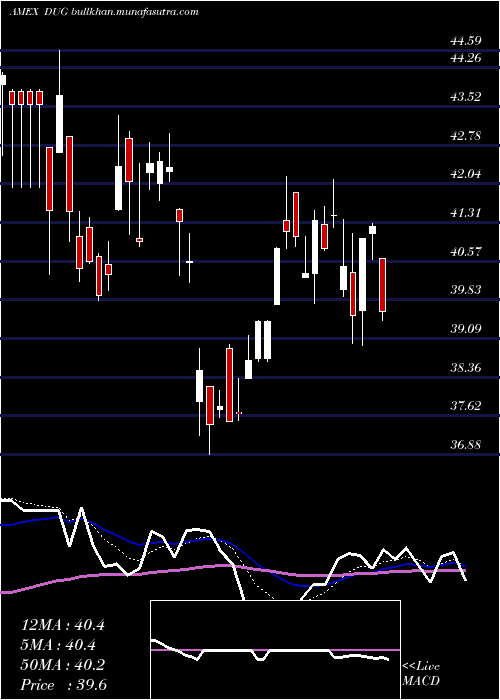This screenshot has width=500, height=700.
Task: Click the Price : 39.6 reading
Action: click(64, 685)
